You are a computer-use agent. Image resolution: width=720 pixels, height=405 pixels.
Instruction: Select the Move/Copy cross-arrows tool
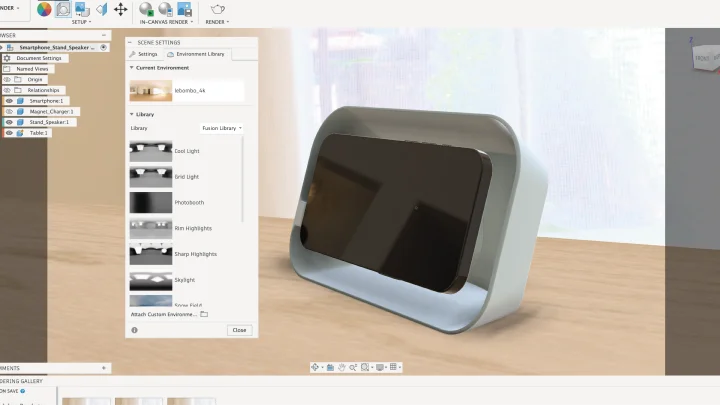(x=121, y=9)
